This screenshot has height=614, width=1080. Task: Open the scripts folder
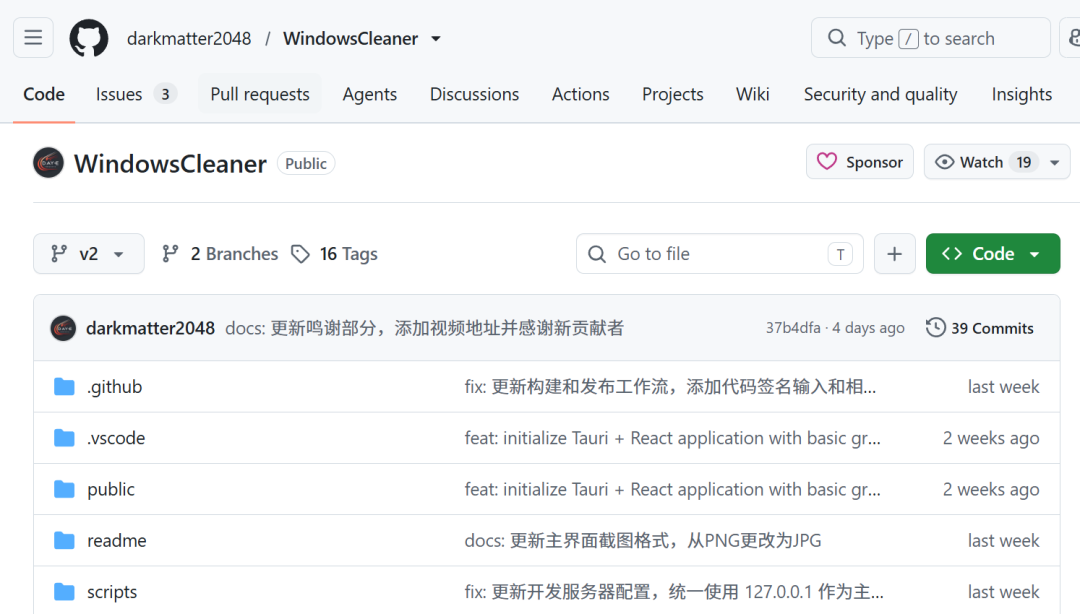[x=112, y=591]
